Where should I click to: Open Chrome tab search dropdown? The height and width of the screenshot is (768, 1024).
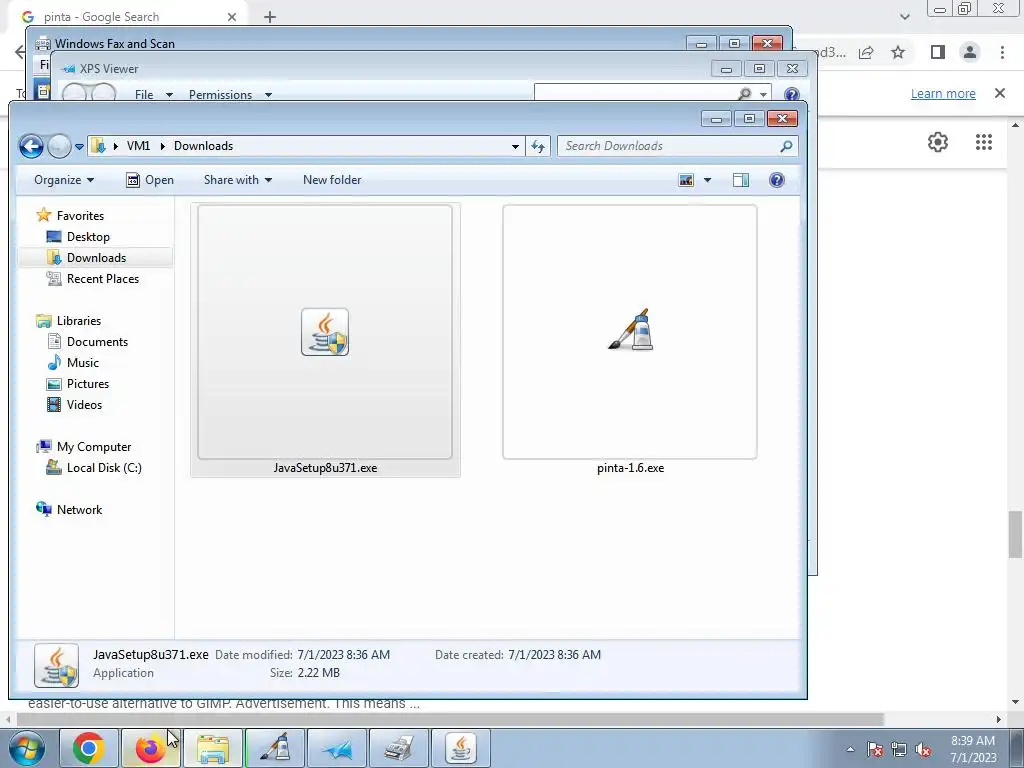(x=904, y=17)
